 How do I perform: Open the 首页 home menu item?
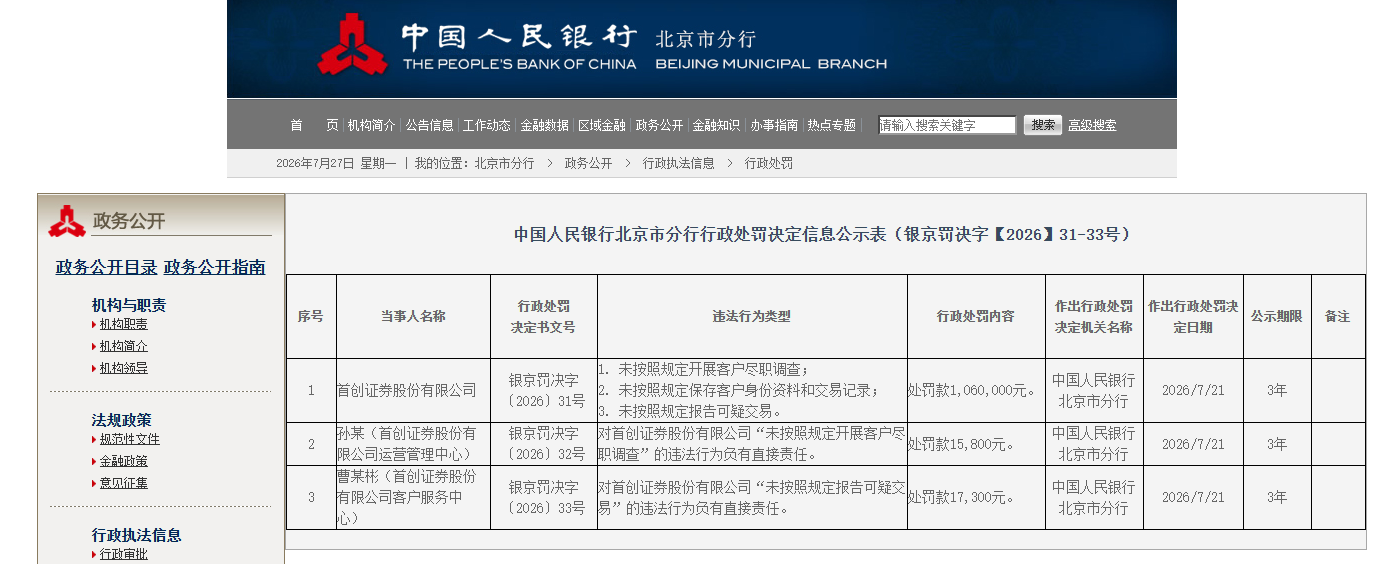[314, 125]
